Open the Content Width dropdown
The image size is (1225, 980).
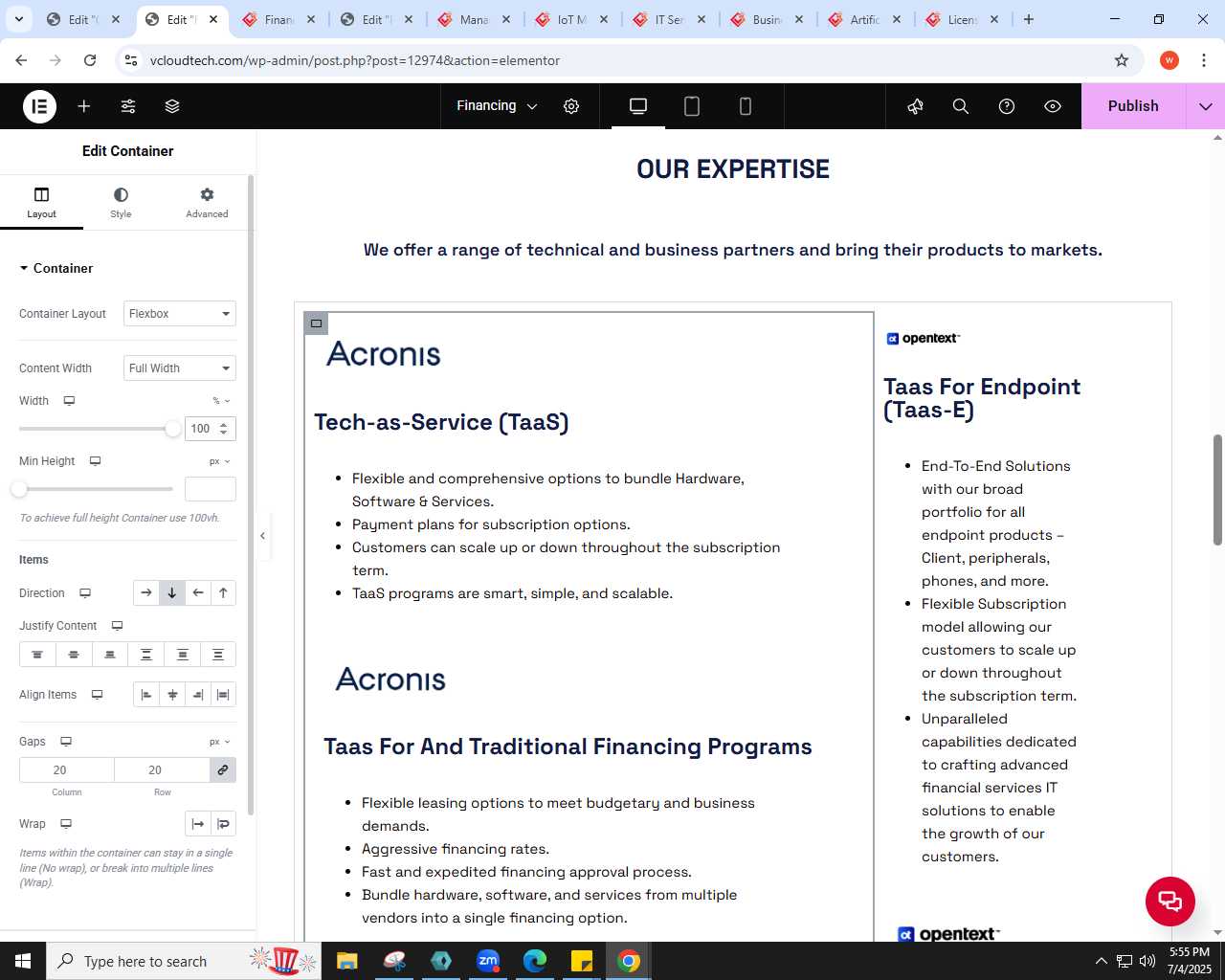coord(180,368)
